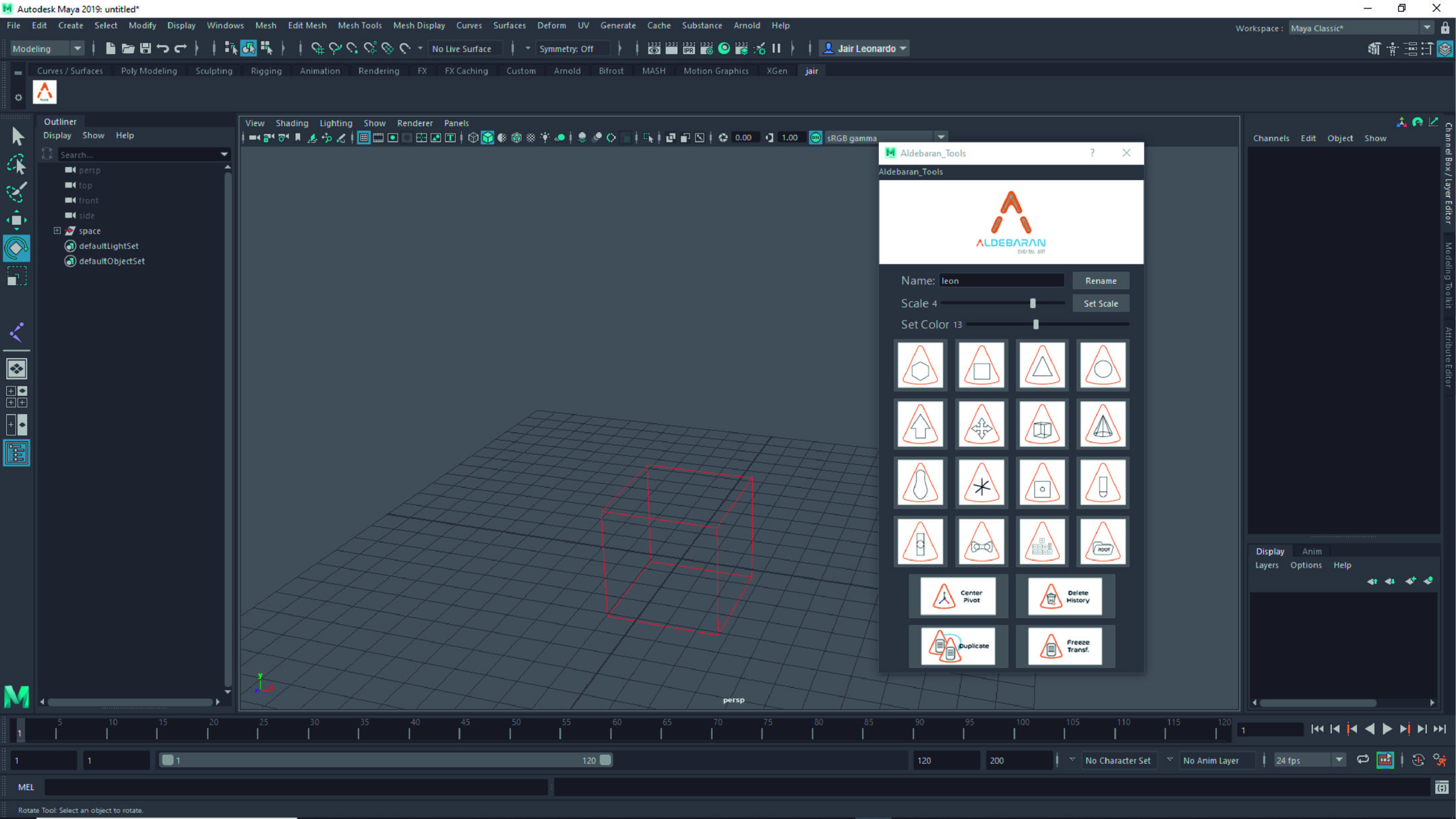Toggle the viewport grid display
1456x819 pixels.
[x=363, y=138]
